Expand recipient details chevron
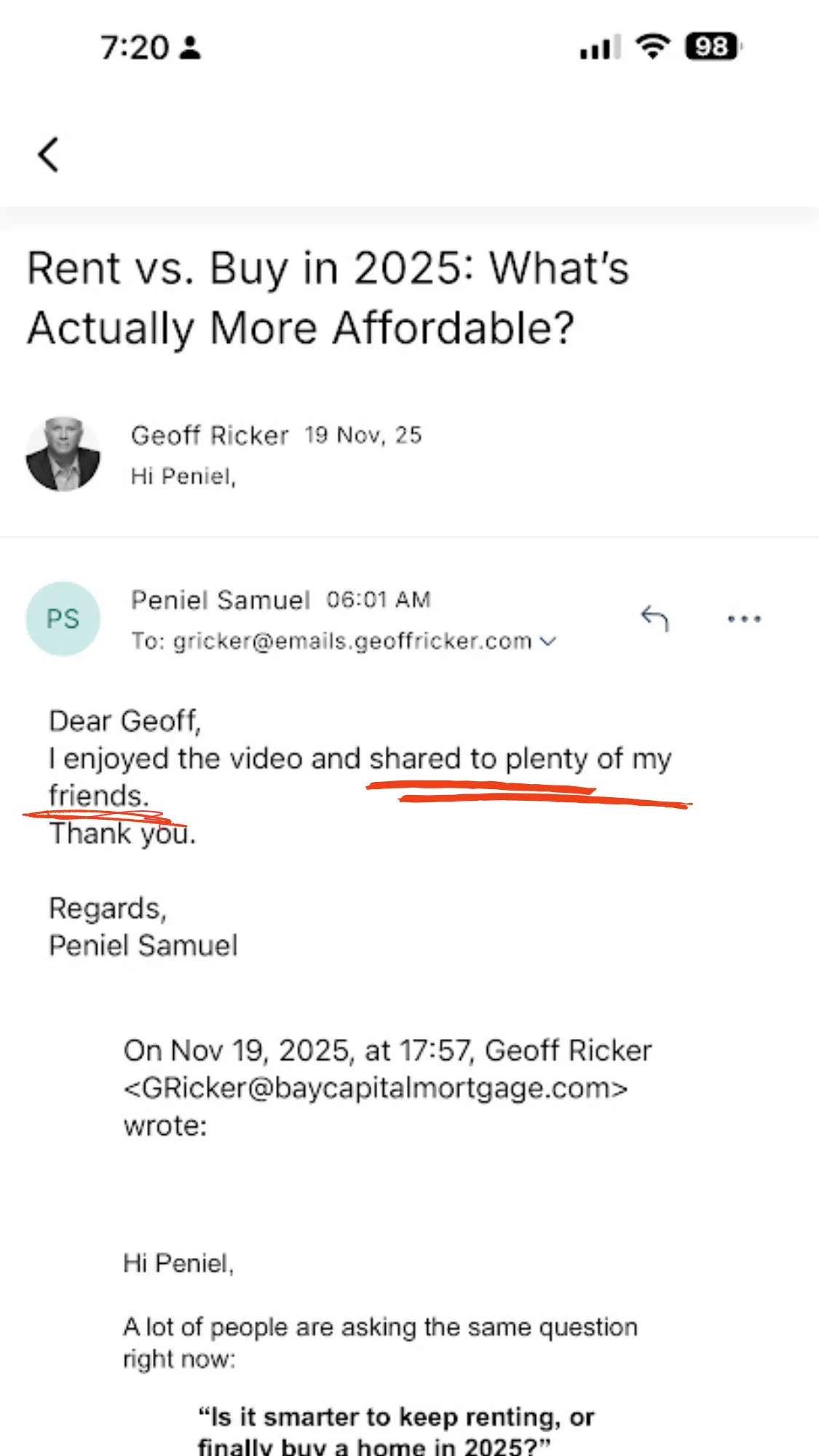This screenshot has height=1456, width=819. [548, 641]
